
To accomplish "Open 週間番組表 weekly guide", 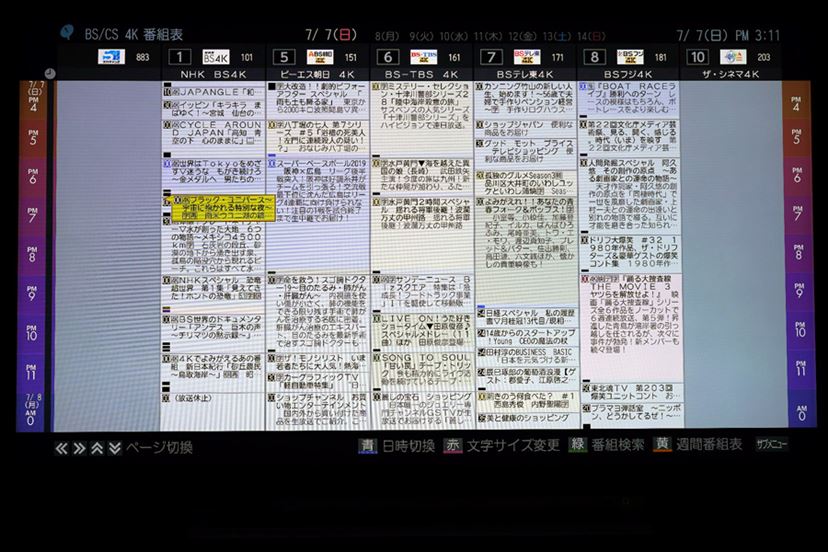I will tap(709, 444).
